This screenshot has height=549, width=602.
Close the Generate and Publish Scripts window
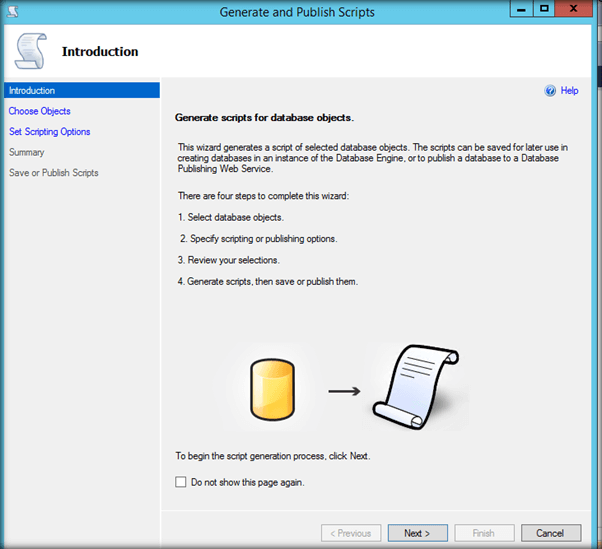pos(574,9)
